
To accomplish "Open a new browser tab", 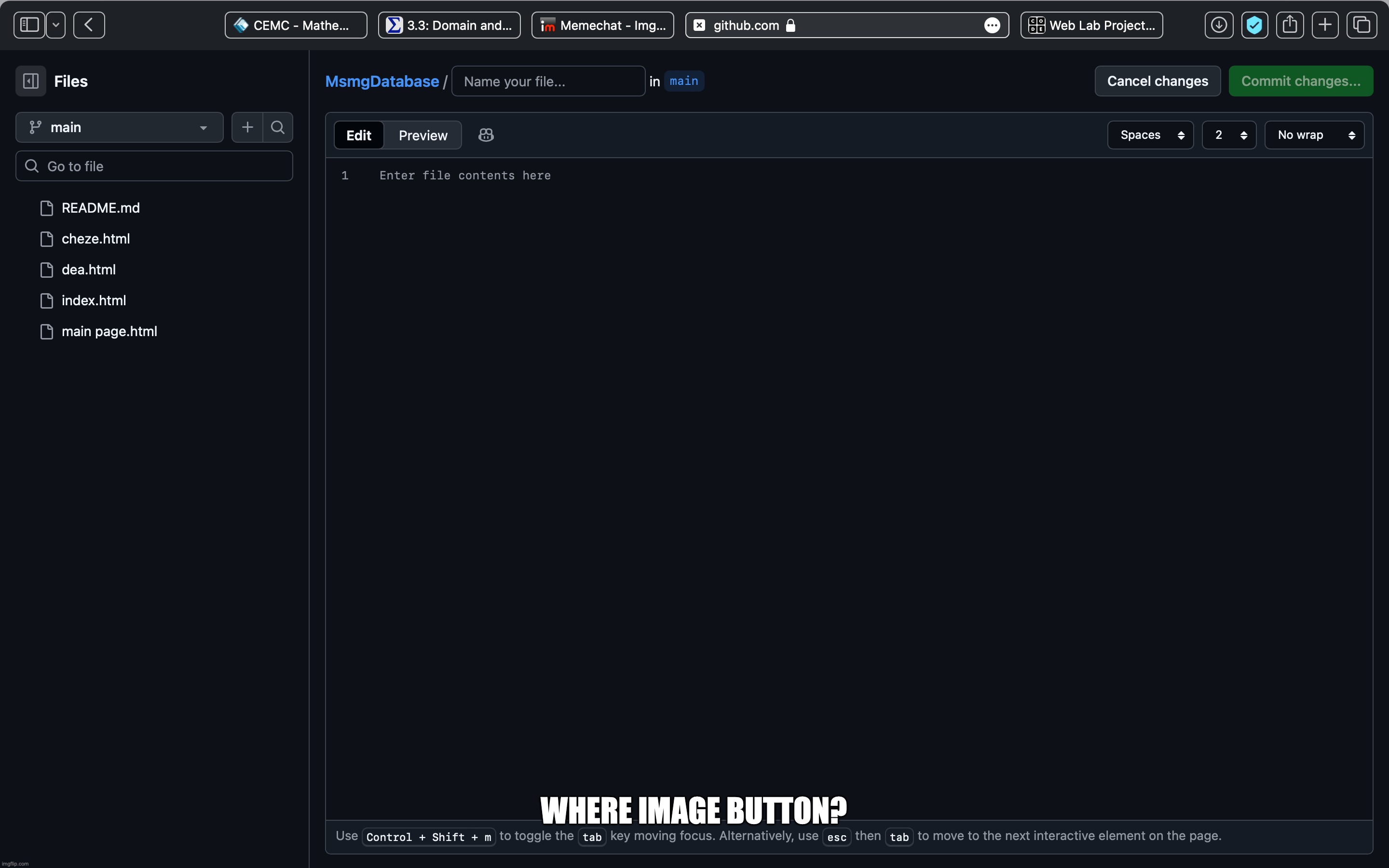I will pos(1325,25).
